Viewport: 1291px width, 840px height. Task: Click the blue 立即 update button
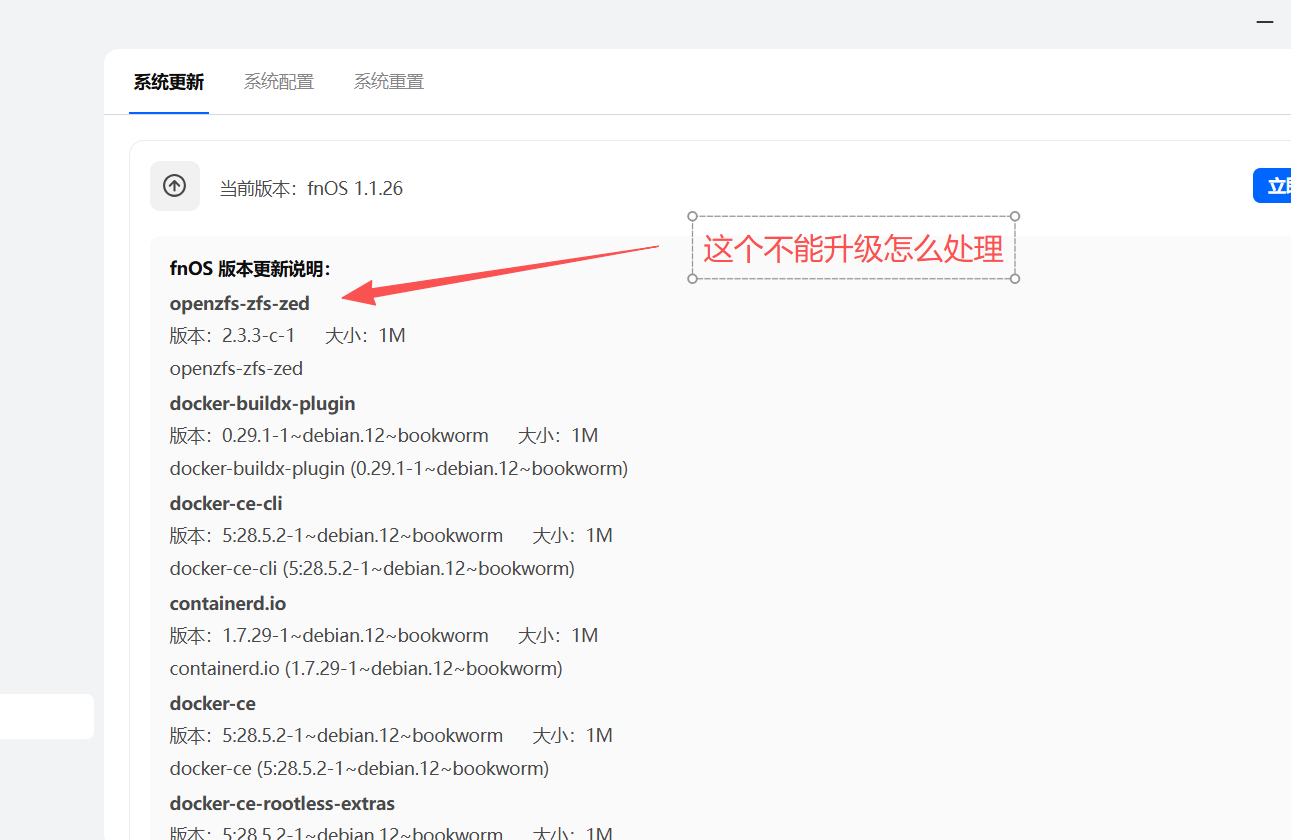[x=1272, y=186]
